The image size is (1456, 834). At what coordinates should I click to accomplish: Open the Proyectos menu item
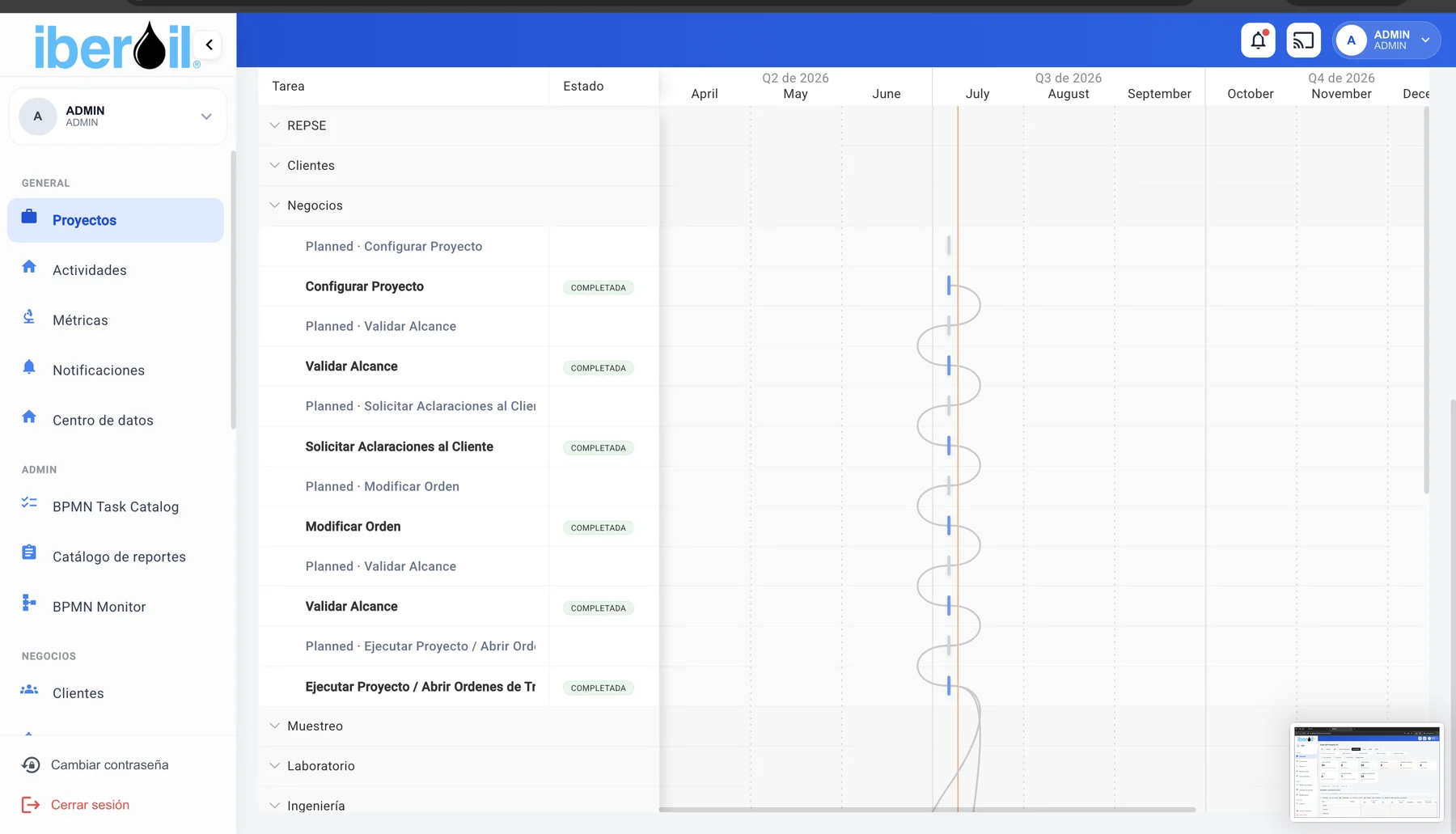click(x=116, y=220)
